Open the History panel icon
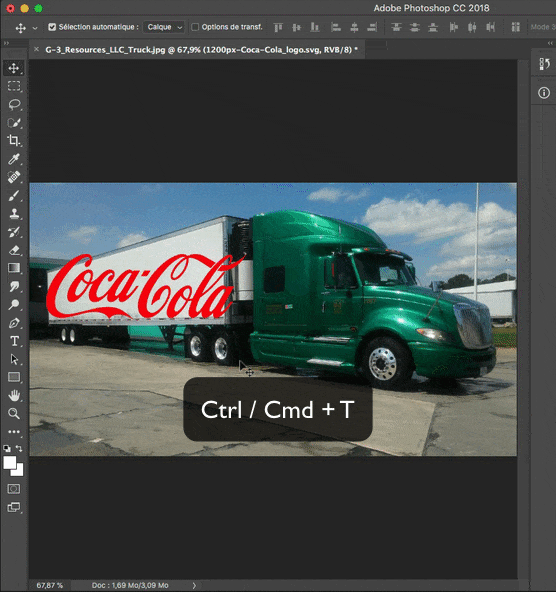Viewport: 556px width, 592px height. (544, 64)
